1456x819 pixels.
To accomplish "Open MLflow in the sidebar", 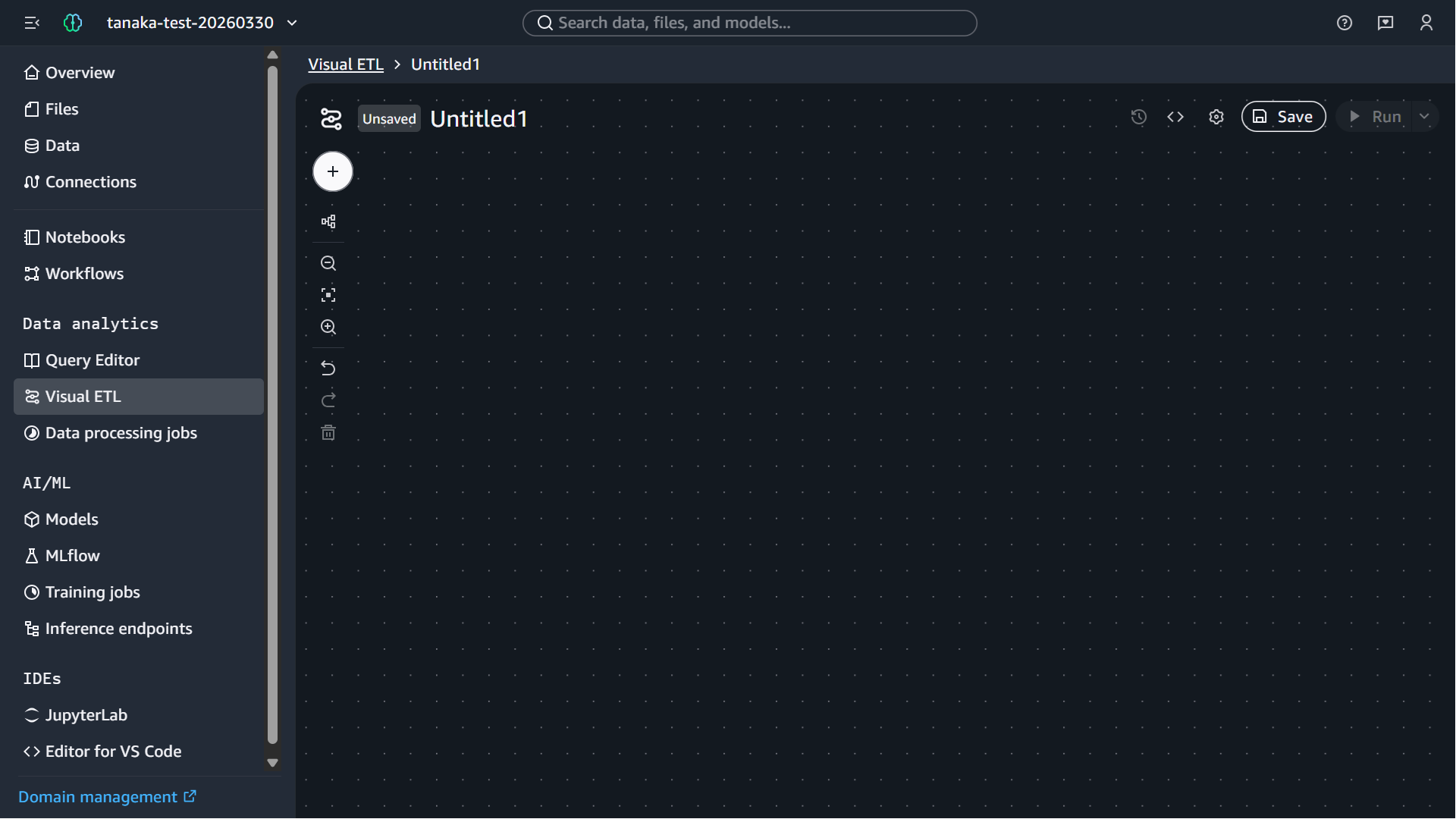I will 139,556.
